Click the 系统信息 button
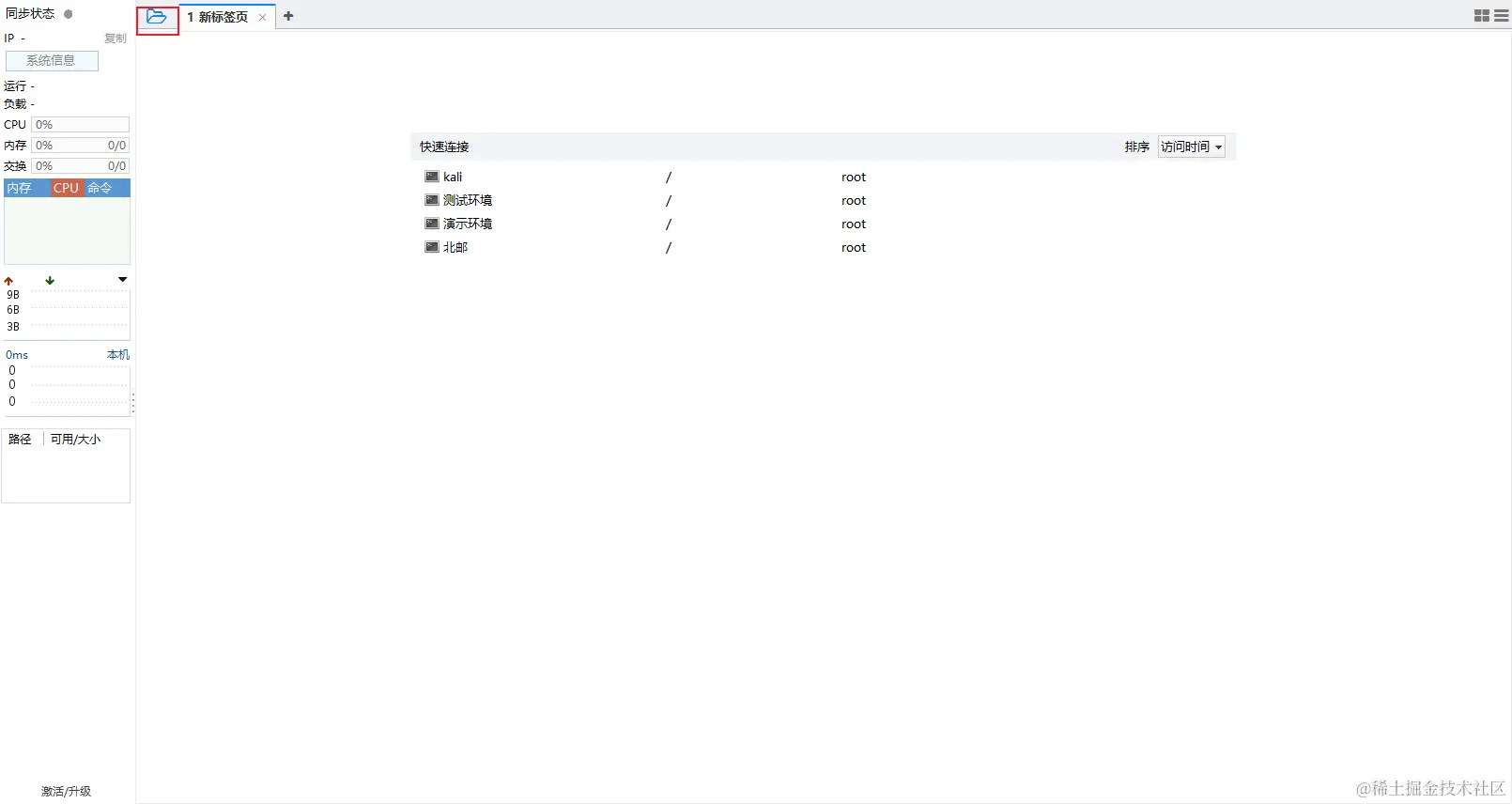The image size is (1512, 804). 52,60
